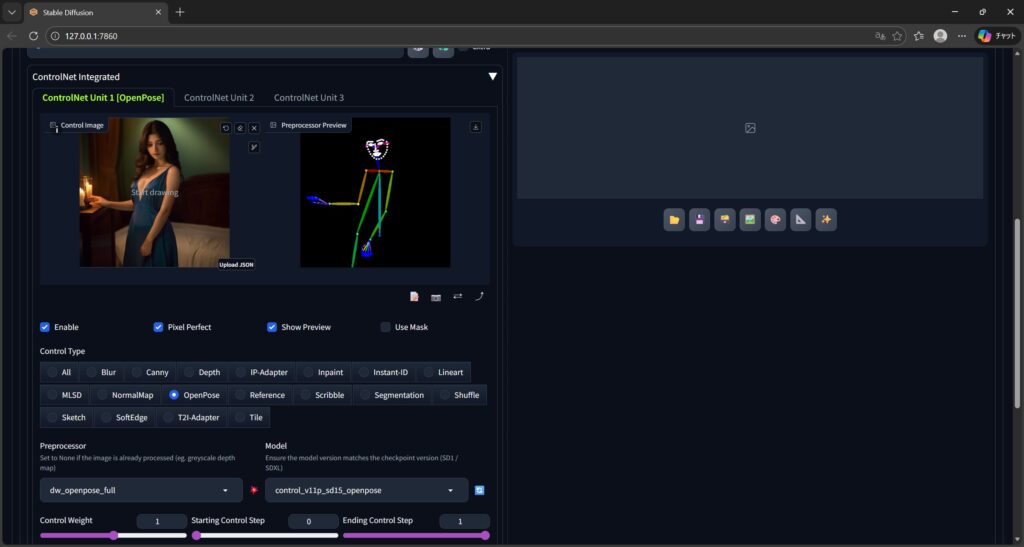Open the control_v11p_sd15_openpose model dropdown
Image resolution: width=1024 pixels, height=547 pixels.
(366, 491)
